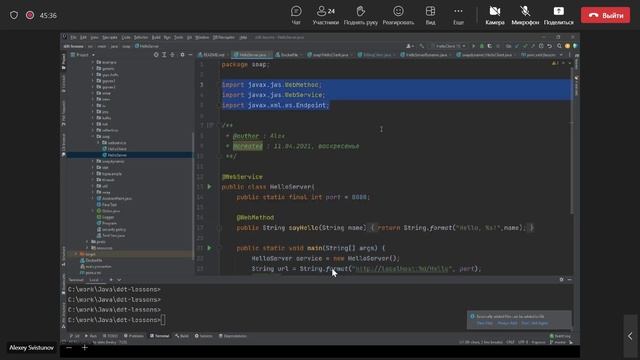Minimize the terminal tool window

click(569, 280)
